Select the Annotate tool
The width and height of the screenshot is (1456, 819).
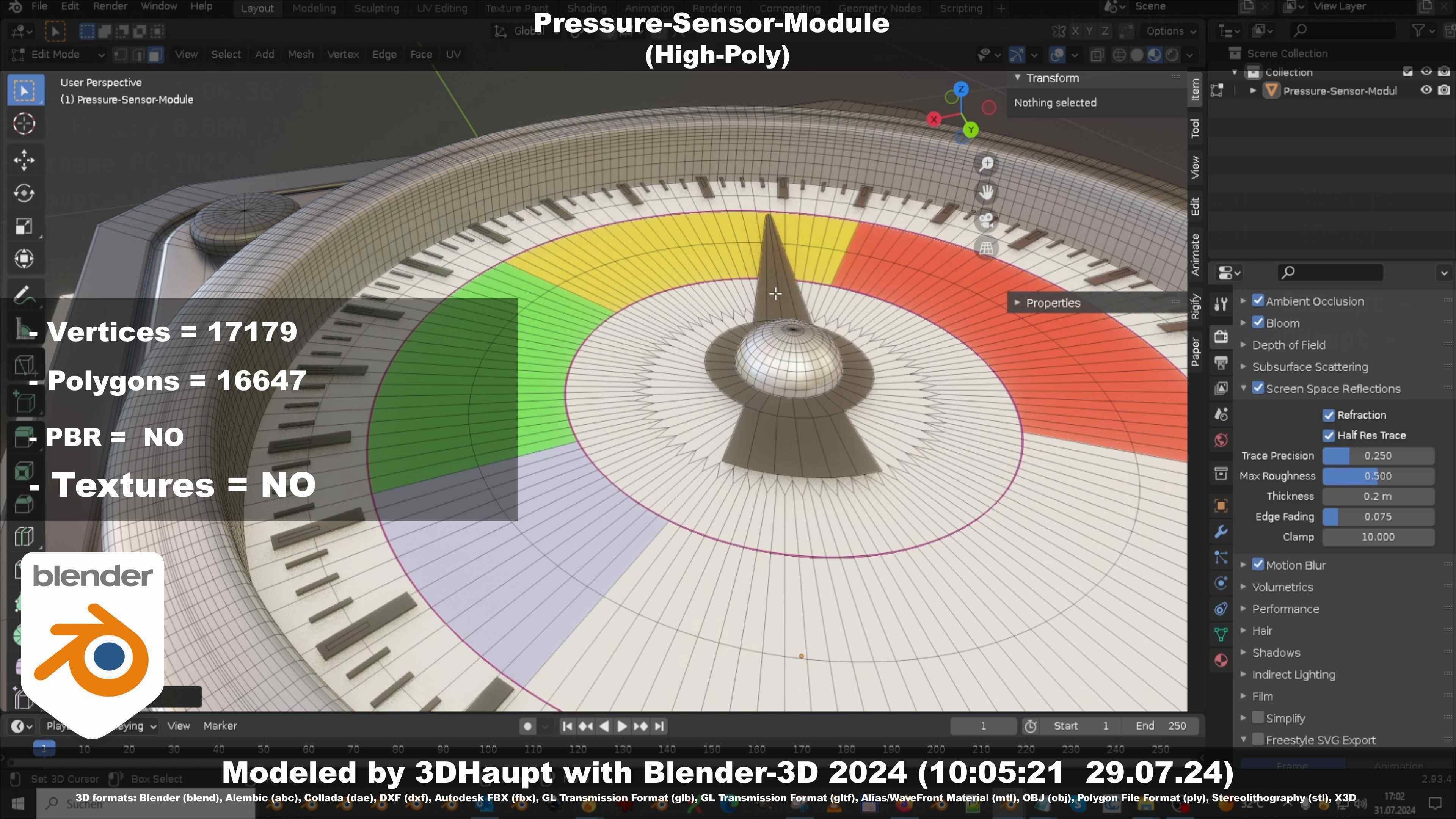[24, 294]
